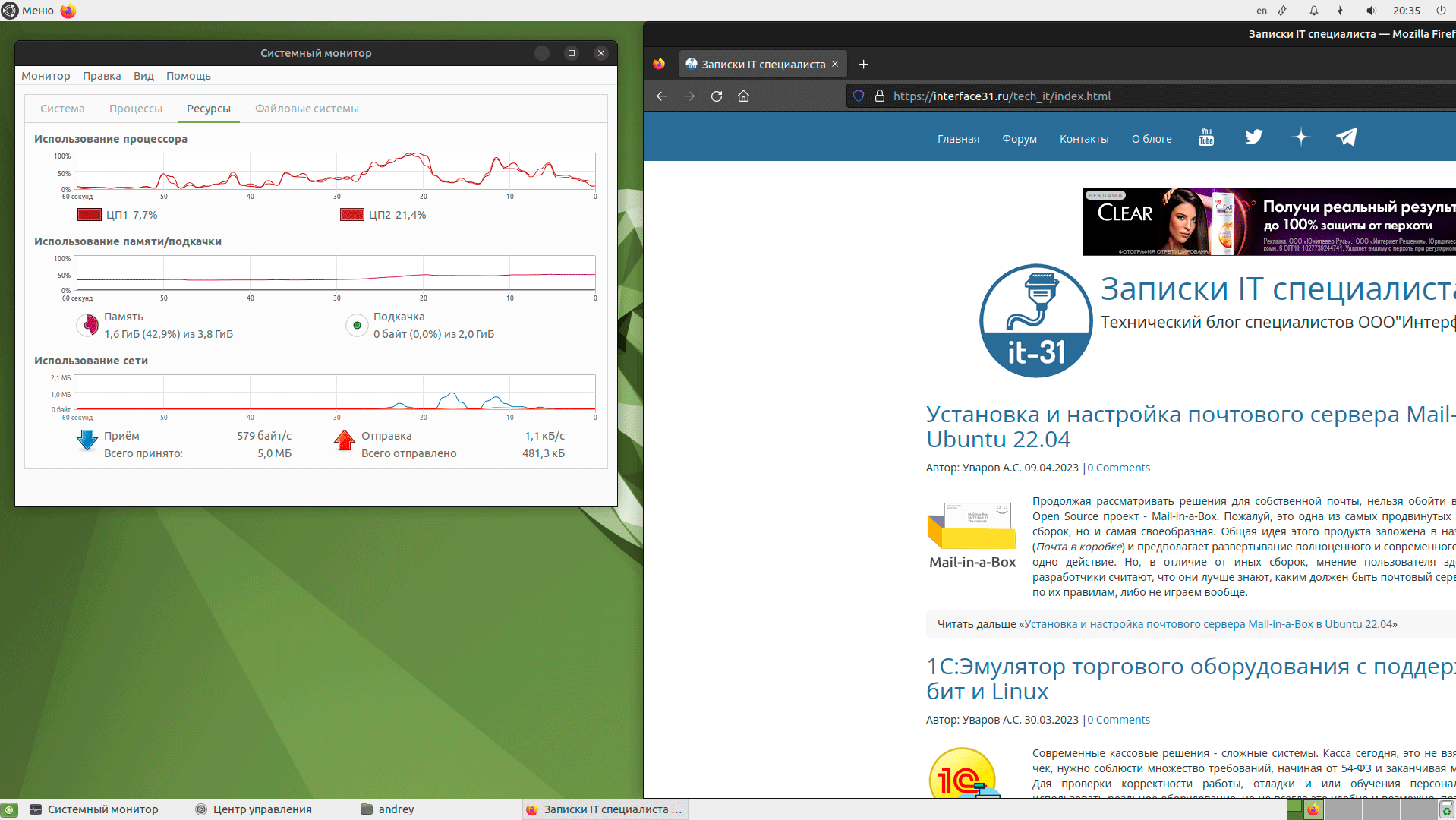This screenshot has height=820, width=1456.
Task: Switch to the 'Файловые системы' tab
Action: (x=307, y=109)
